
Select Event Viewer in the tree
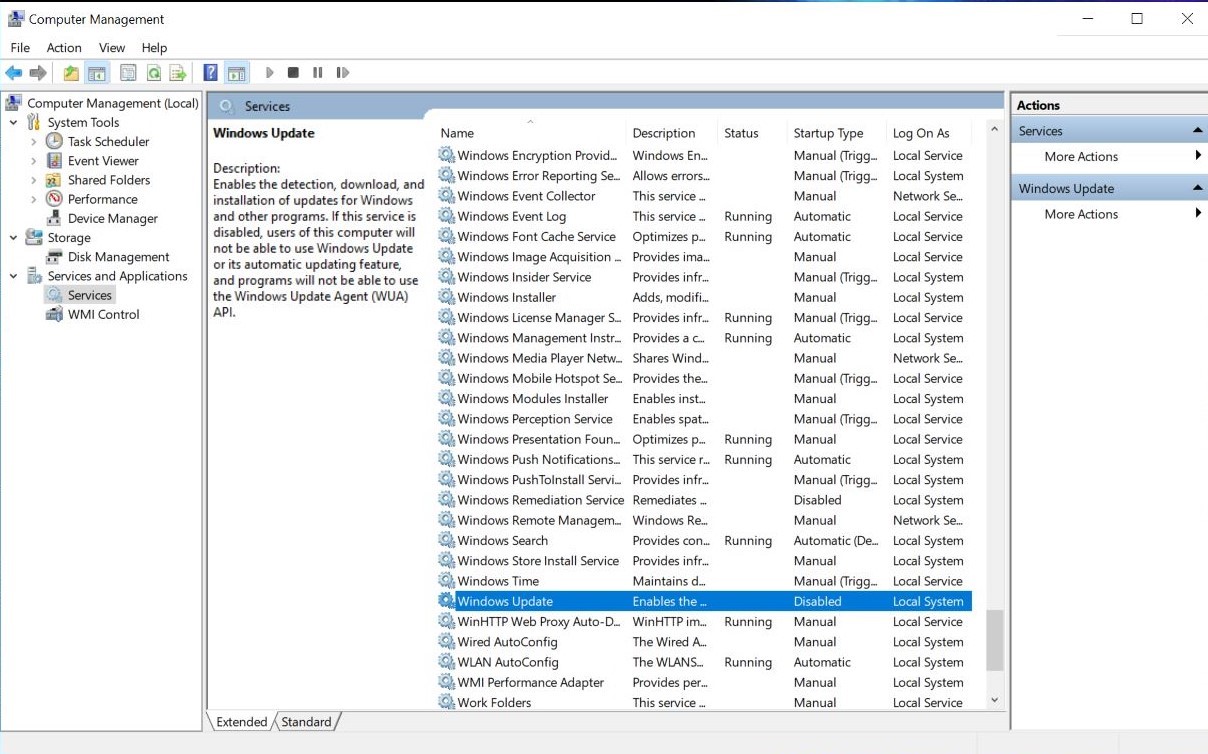pyautogui.click(x=103, y=161)
